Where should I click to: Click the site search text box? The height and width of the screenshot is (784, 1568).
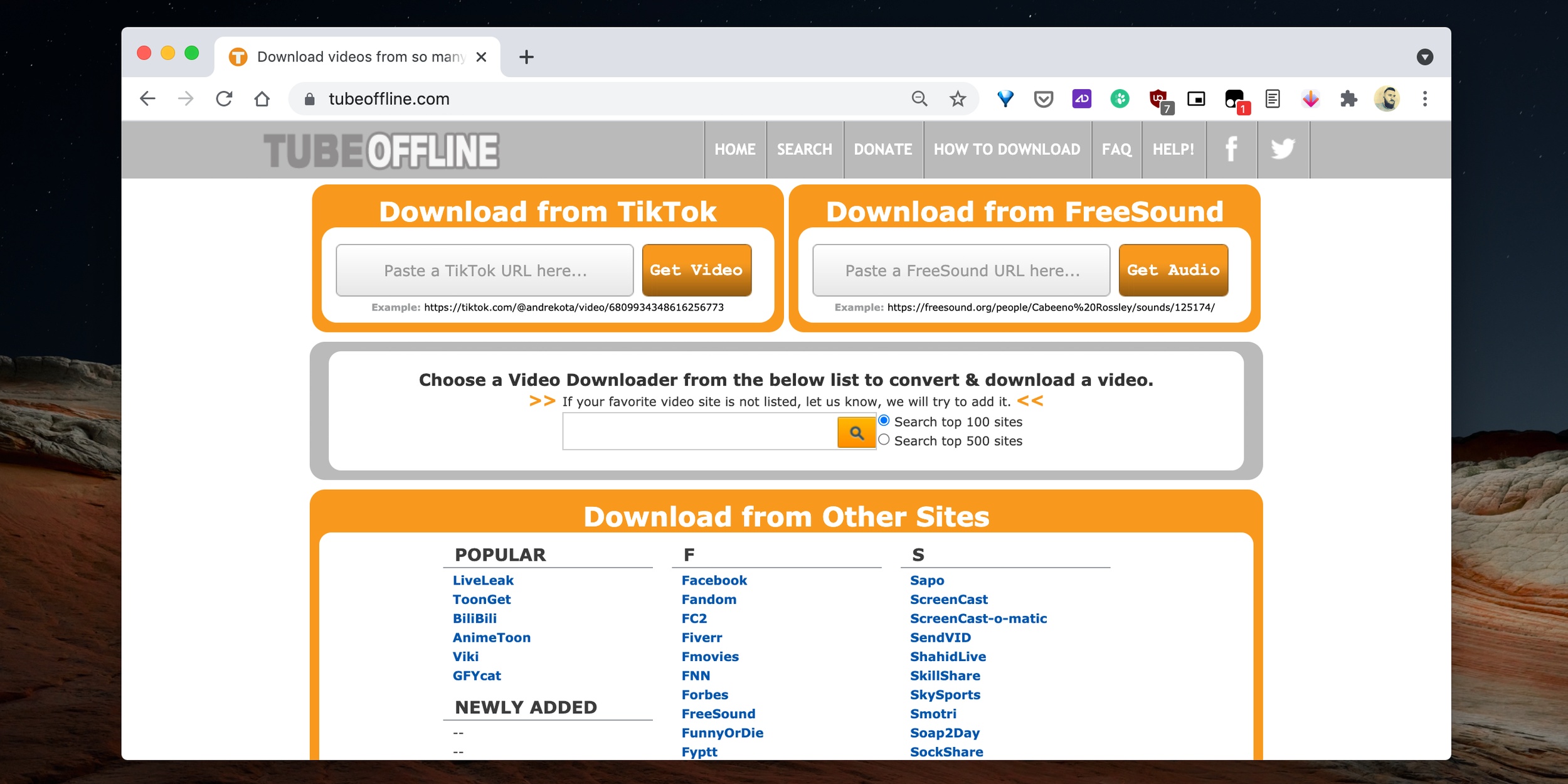coord(700,432)
